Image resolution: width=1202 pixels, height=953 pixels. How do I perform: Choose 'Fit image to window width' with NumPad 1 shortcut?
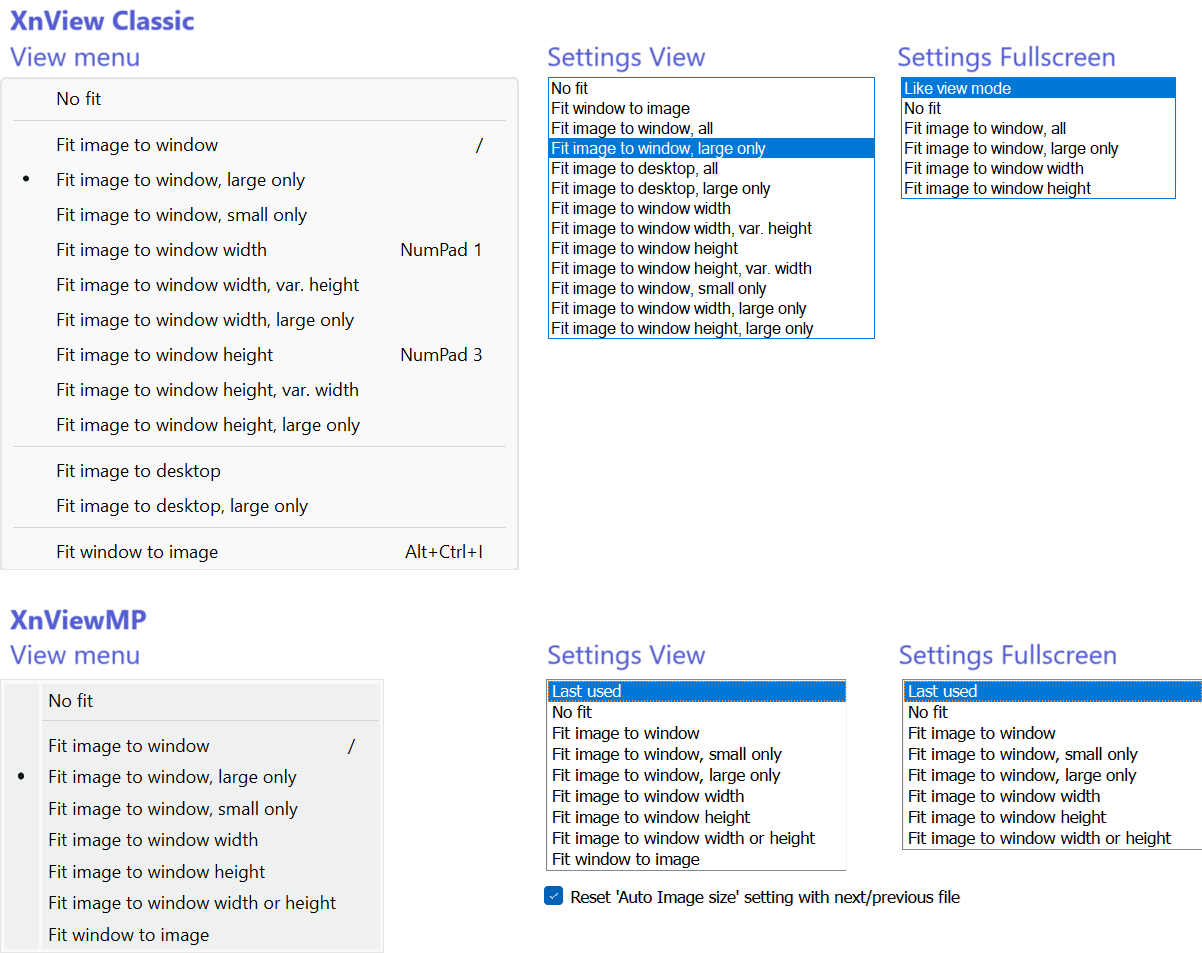tap(161, 250)
